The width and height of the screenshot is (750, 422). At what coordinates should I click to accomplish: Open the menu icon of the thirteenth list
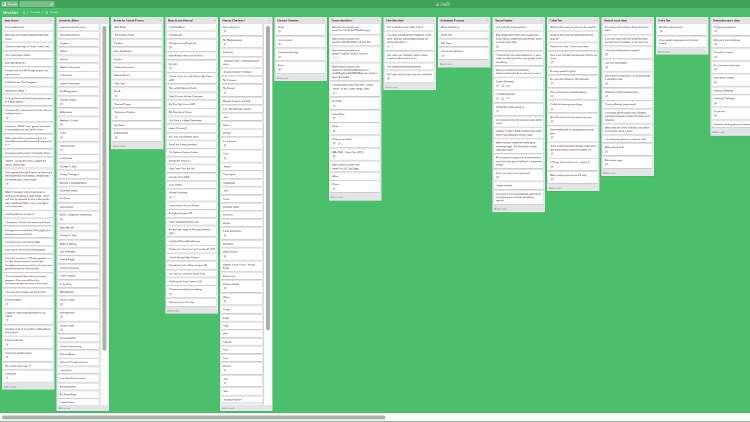click(x=705, y=21)
